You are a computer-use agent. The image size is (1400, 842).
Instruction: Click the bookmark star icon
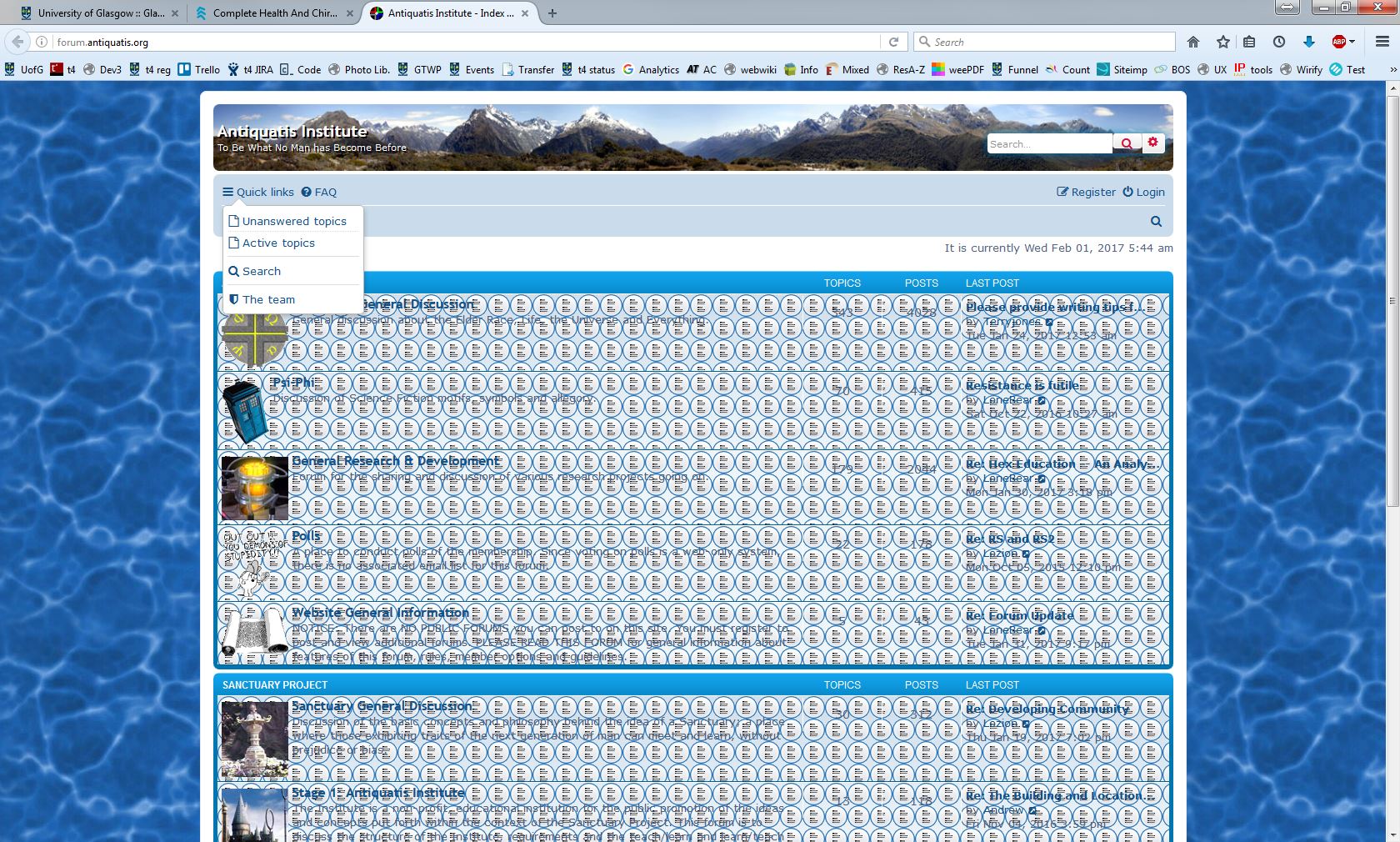tap(1222, 42)
